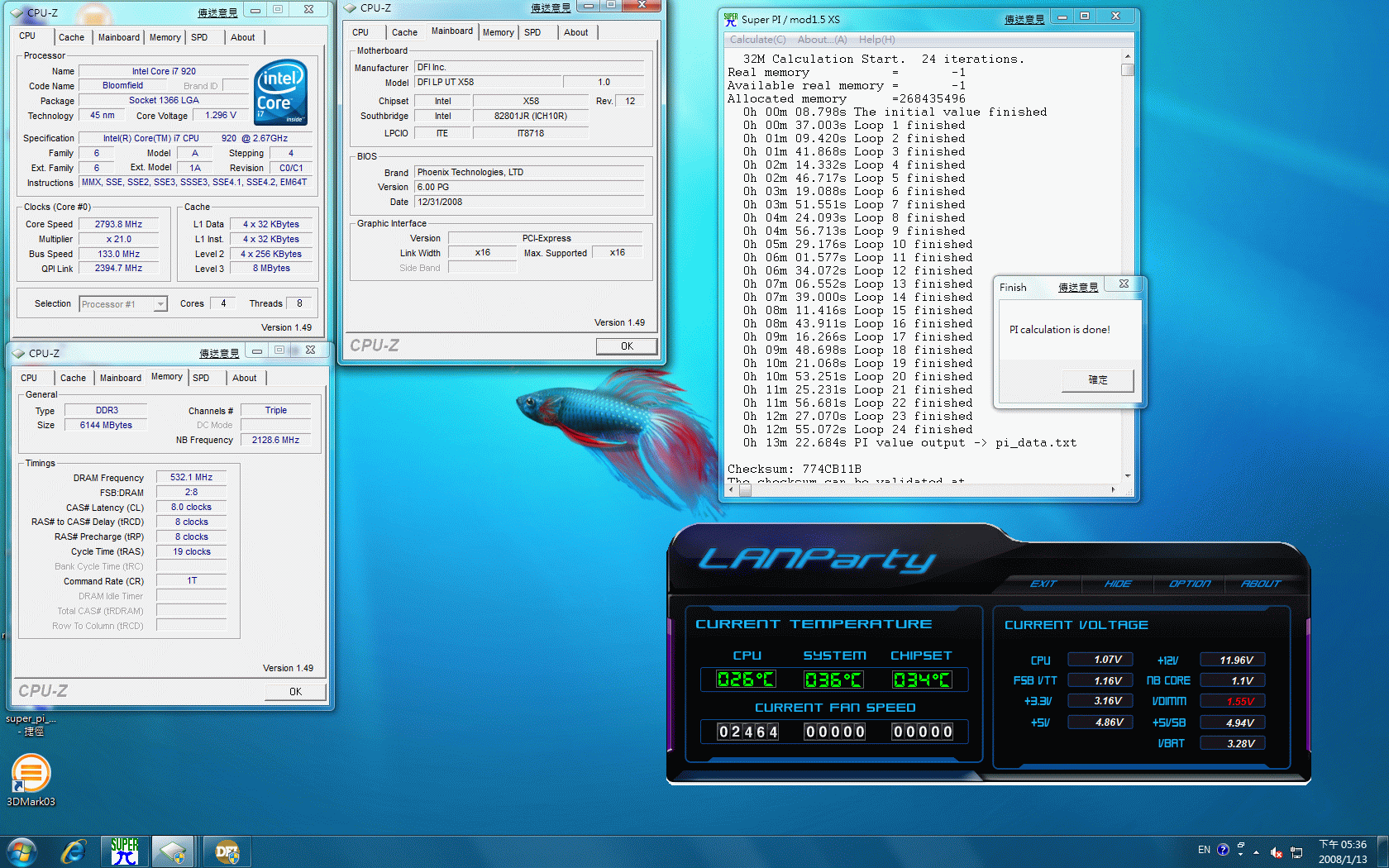Screen dimensions: 1389x868
Task: Launch Internet Explorer from the taskbar
Action: tap(74, 851)
